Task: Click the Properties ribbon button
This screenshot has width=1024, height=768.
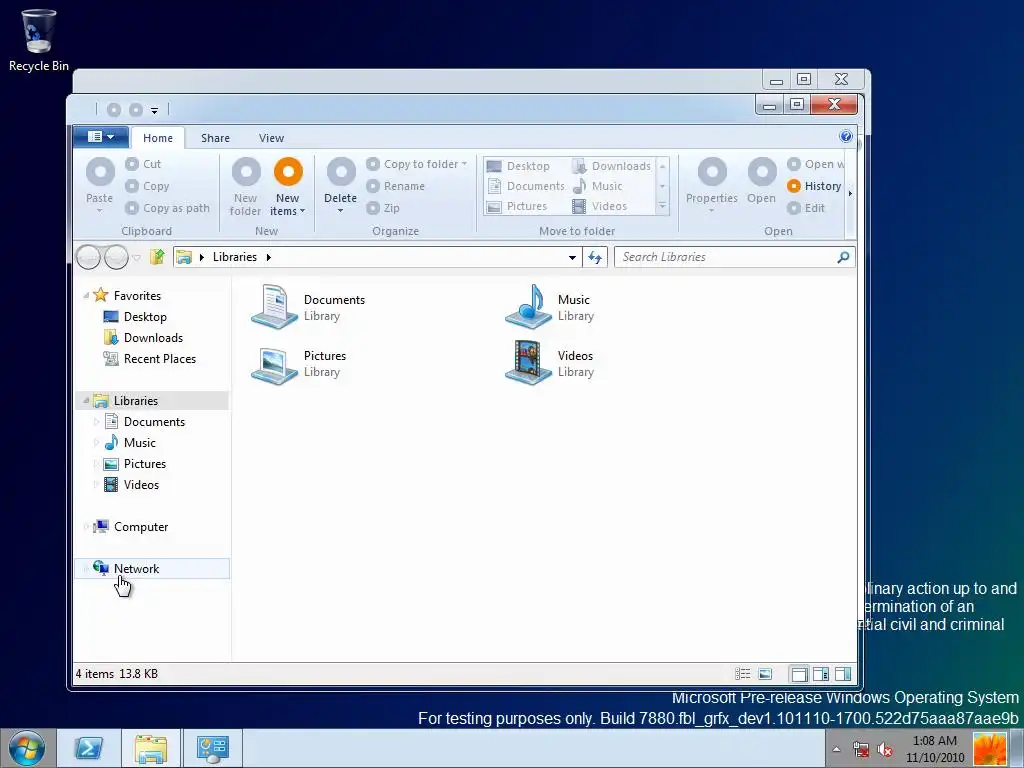Action: [x=712, y=185]
